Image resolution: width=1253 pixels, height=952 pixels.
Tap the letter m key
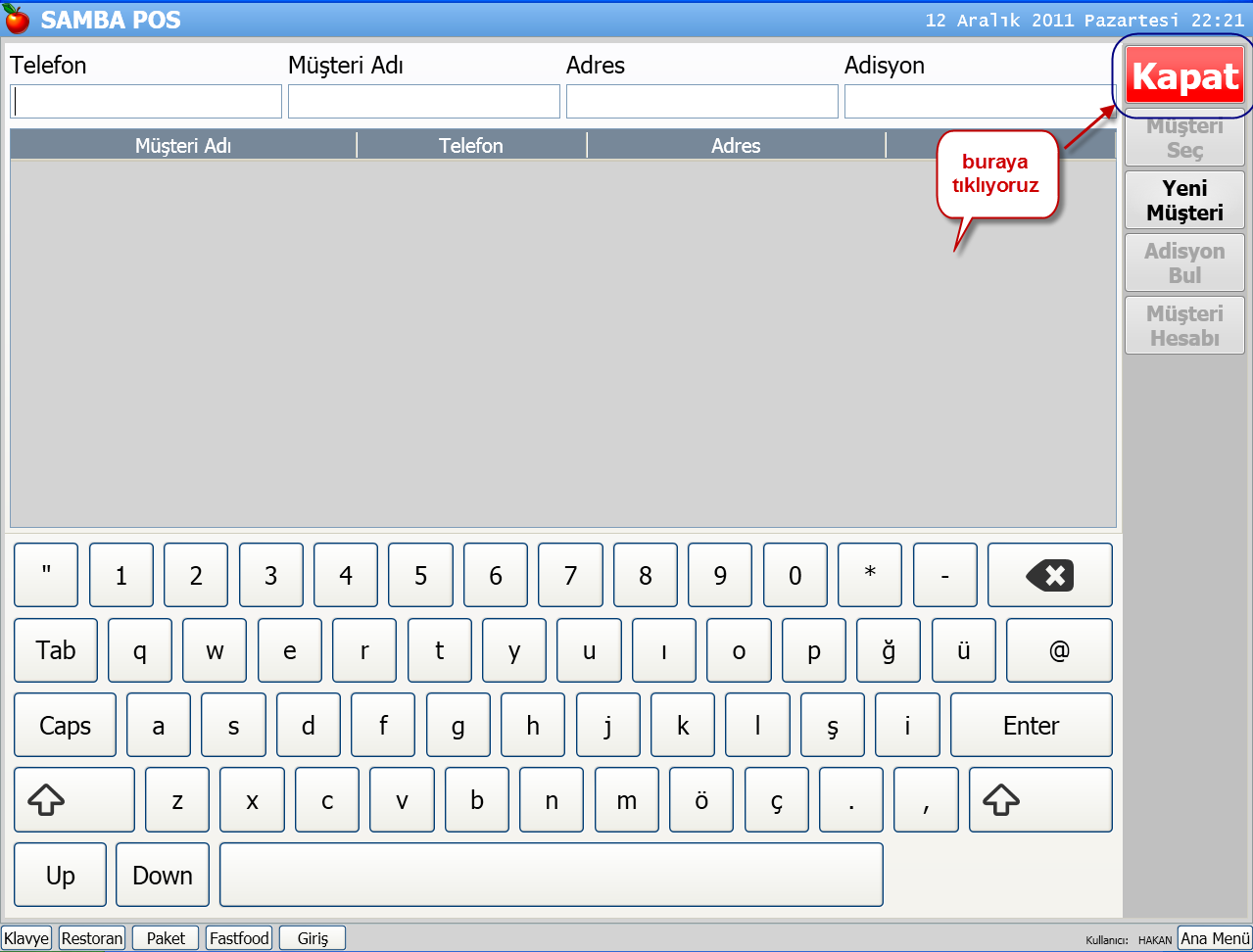pos(626,800)
